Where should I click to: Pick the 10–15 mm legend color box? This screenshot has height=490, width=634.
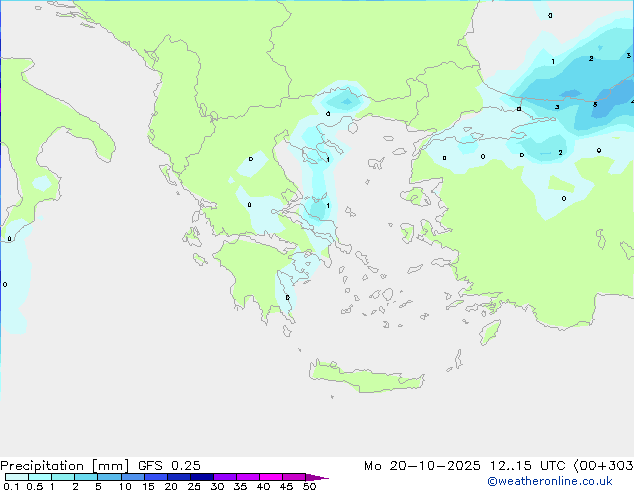(x=132, y=477)
